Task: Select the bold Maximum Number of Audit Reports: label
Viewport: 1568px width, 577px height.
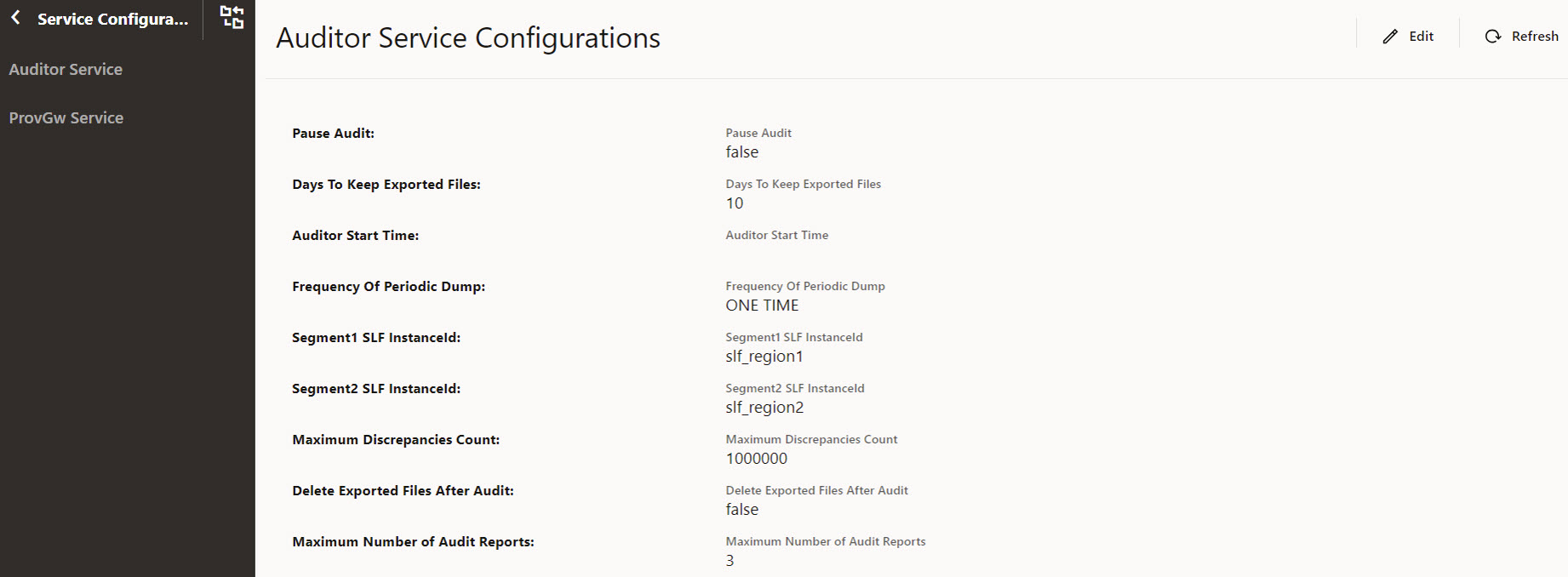Action: click(x=413, y=542)
